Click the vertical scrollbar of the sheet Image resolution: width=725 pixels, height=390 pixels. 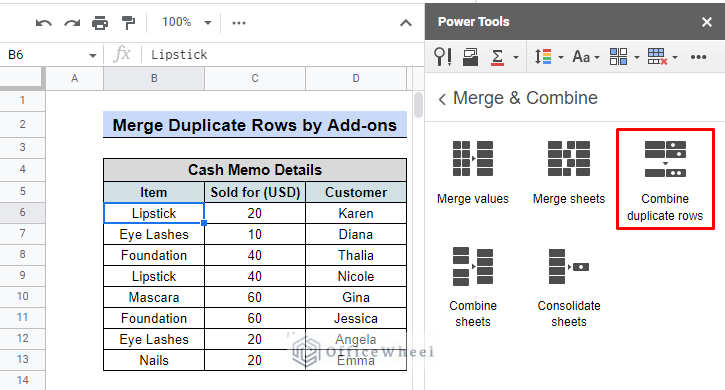pos(418,105)
